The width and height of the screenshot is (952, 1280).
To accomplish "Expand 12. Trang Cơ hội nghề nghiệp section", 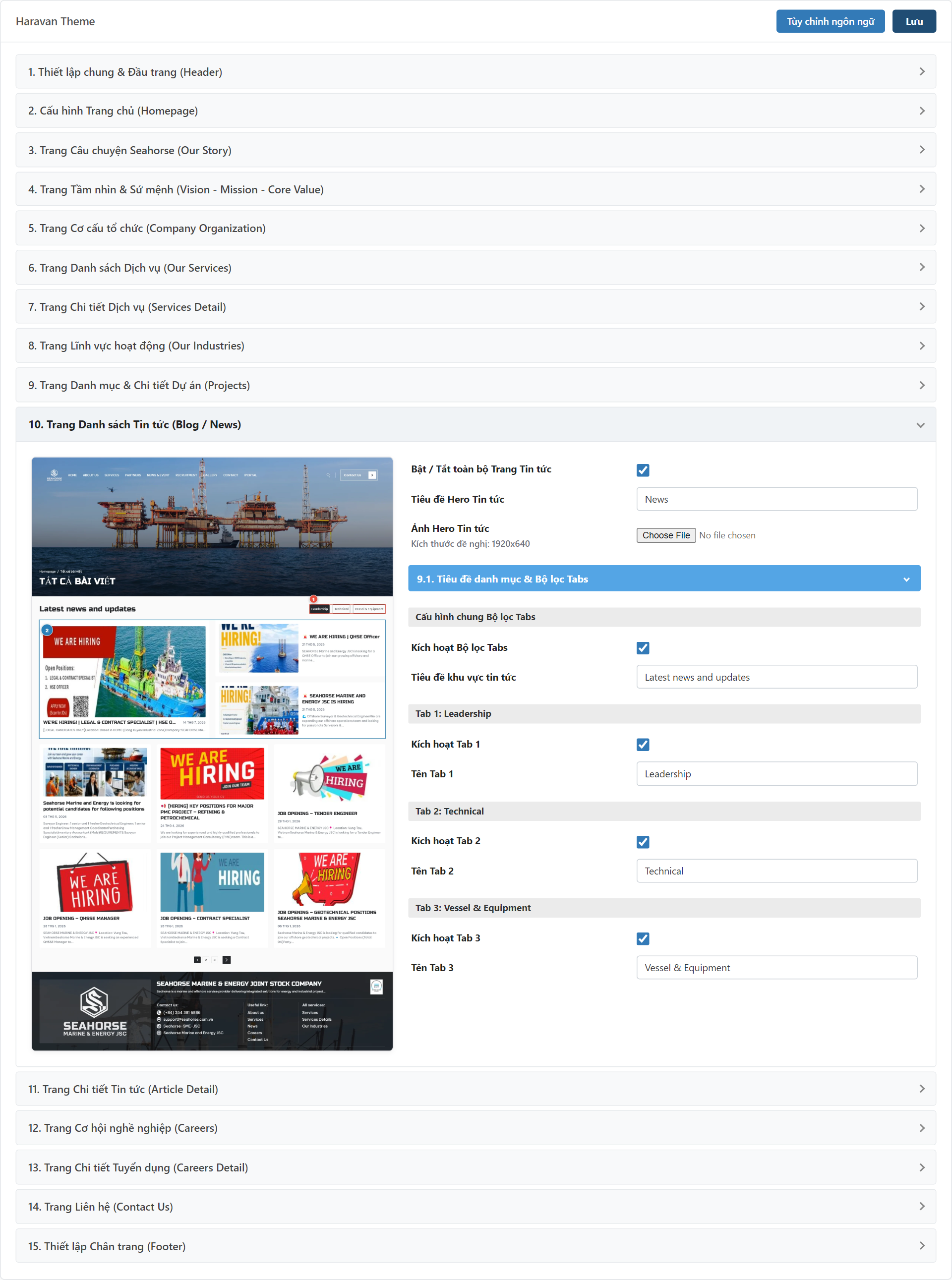I will pos(476,1128).
